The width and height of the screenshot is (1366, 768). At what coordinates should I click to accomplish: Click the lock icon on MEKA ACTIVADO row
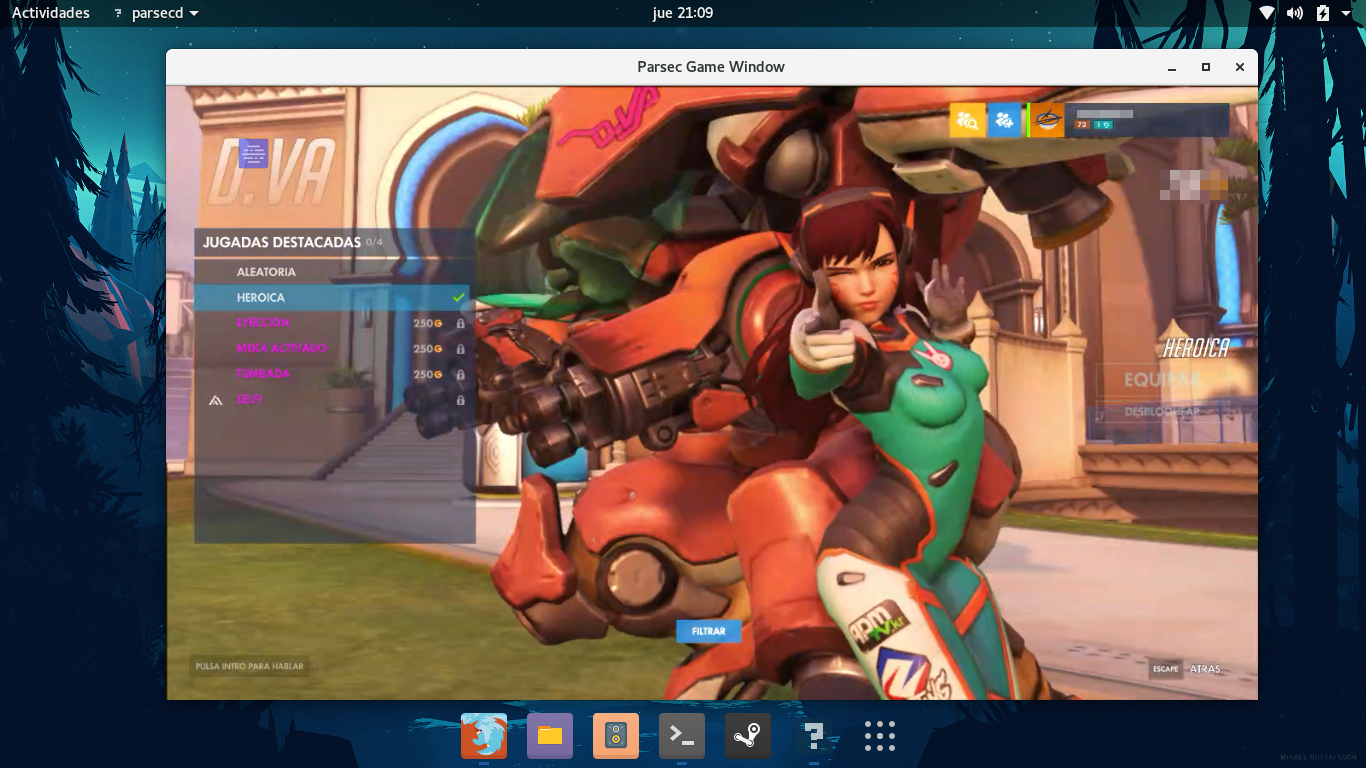click(460, 349)
